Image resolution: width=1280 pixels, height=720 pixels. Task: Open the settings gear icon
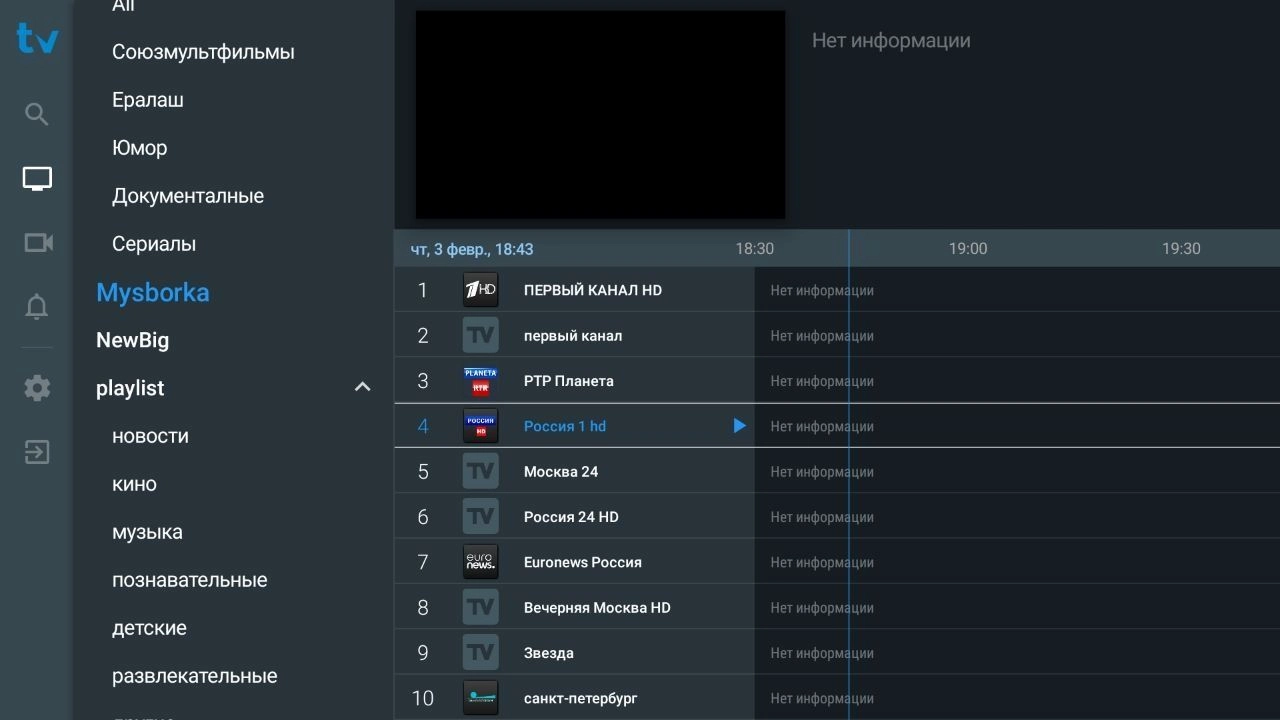click(37, 388)
